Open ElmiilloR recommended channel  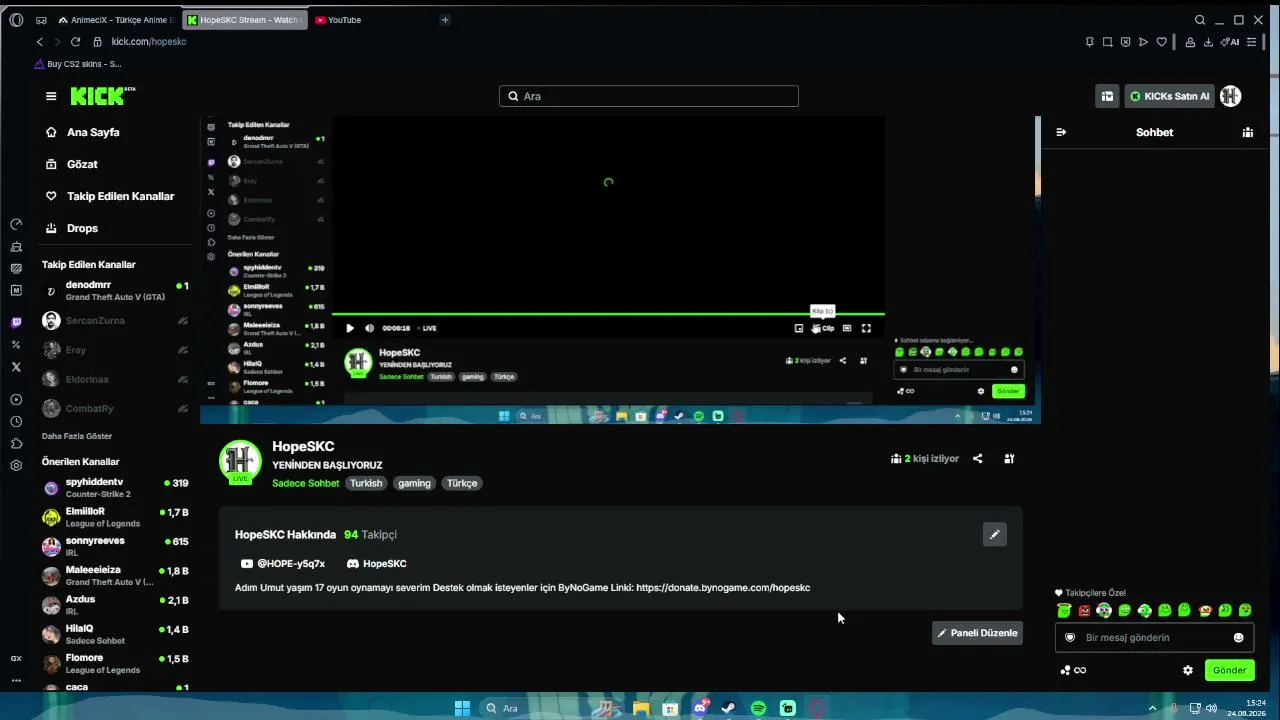pyautogui.click(x=115, y=517)
